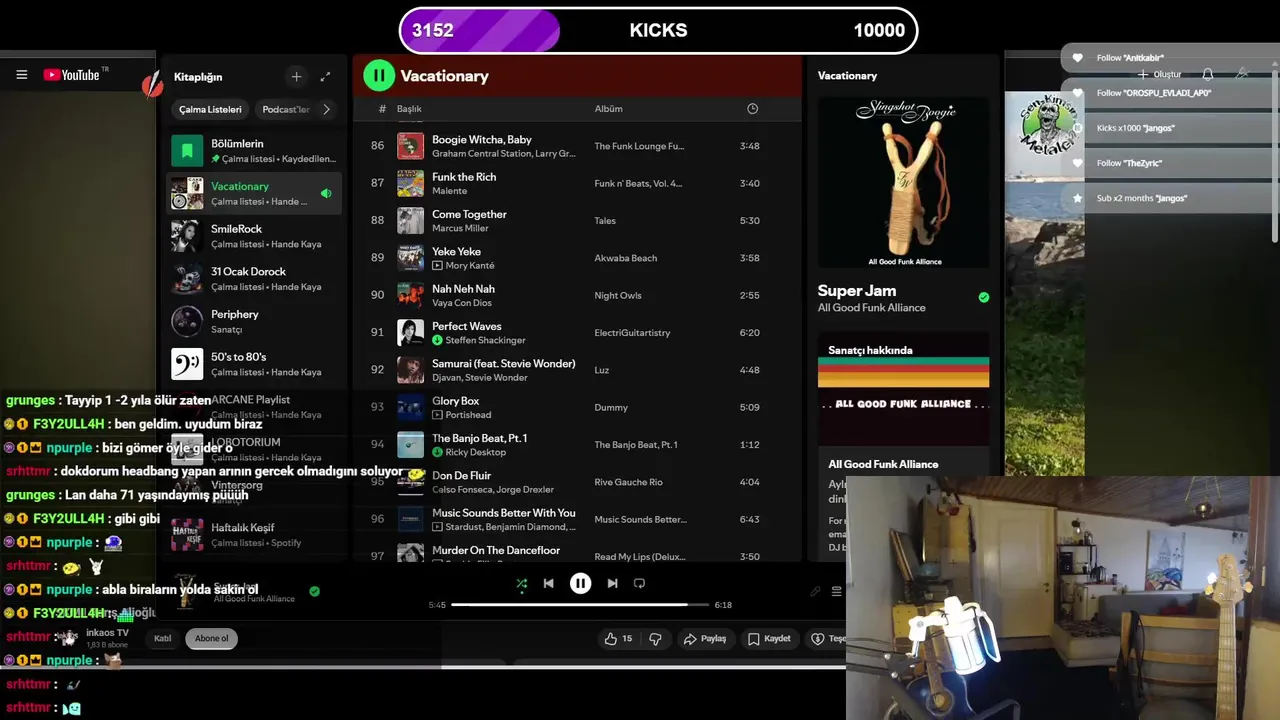The width and height of the screenshot is (1280, 720).
Task: Click the pause button in the bottom player bar
Action: click(580, 583)
